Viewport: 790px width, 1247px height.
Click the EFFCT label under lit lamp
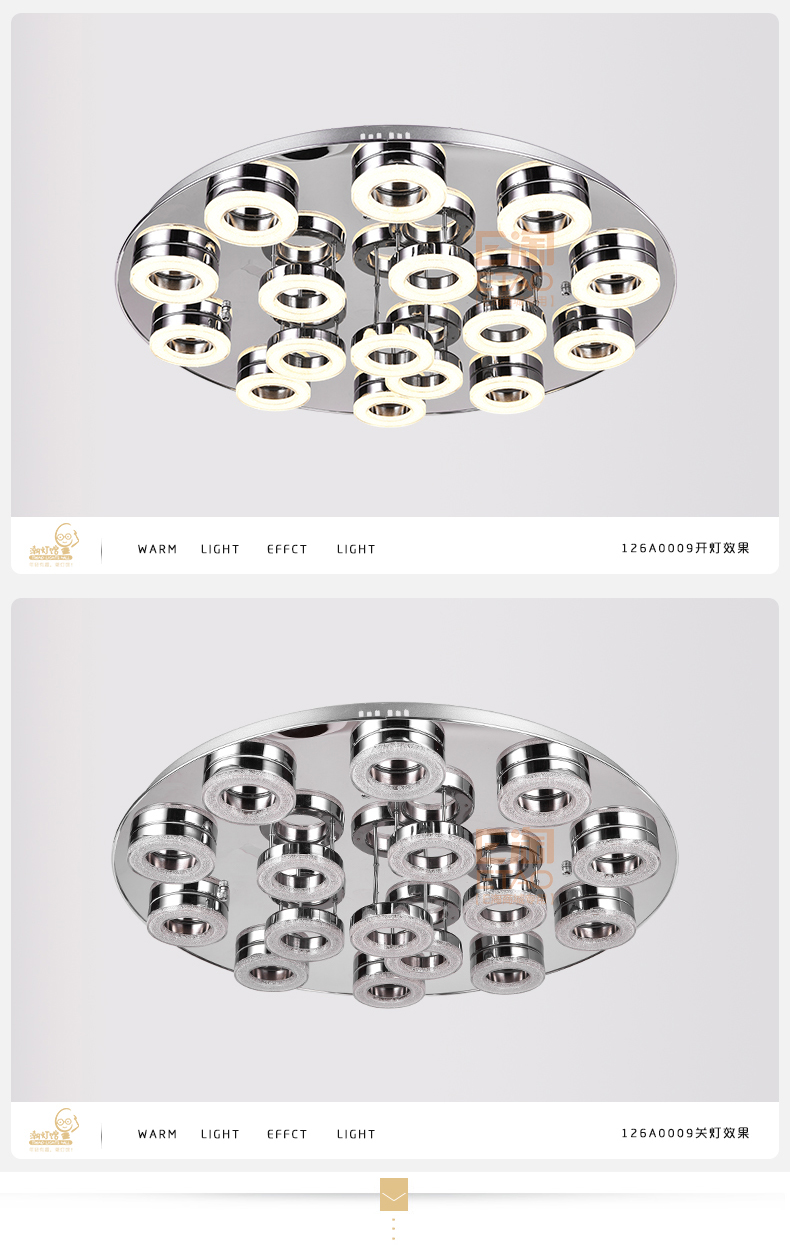tap(287, 549)
